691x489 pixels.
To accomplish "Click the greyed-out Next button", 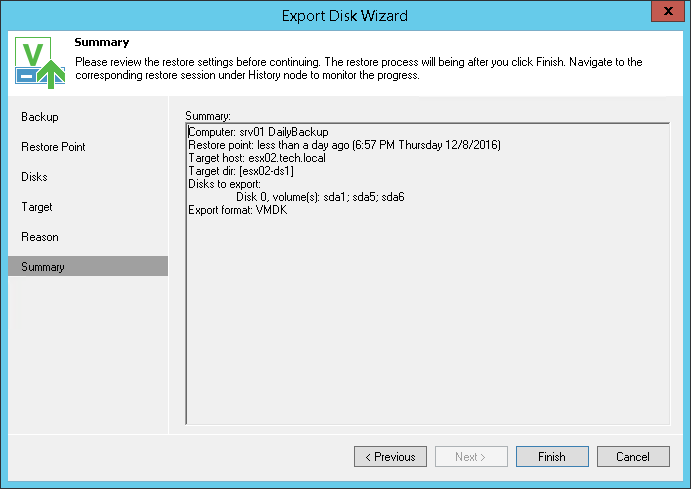I will 471,457.
